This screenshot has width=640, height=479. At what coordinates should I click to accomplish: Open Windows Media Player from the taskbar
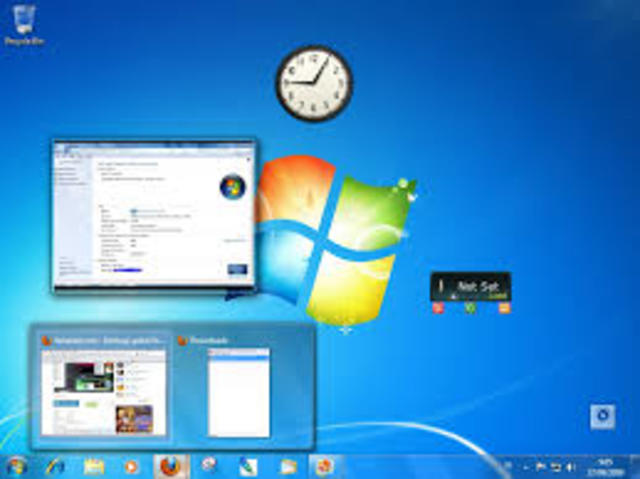[x=131, y=466]
